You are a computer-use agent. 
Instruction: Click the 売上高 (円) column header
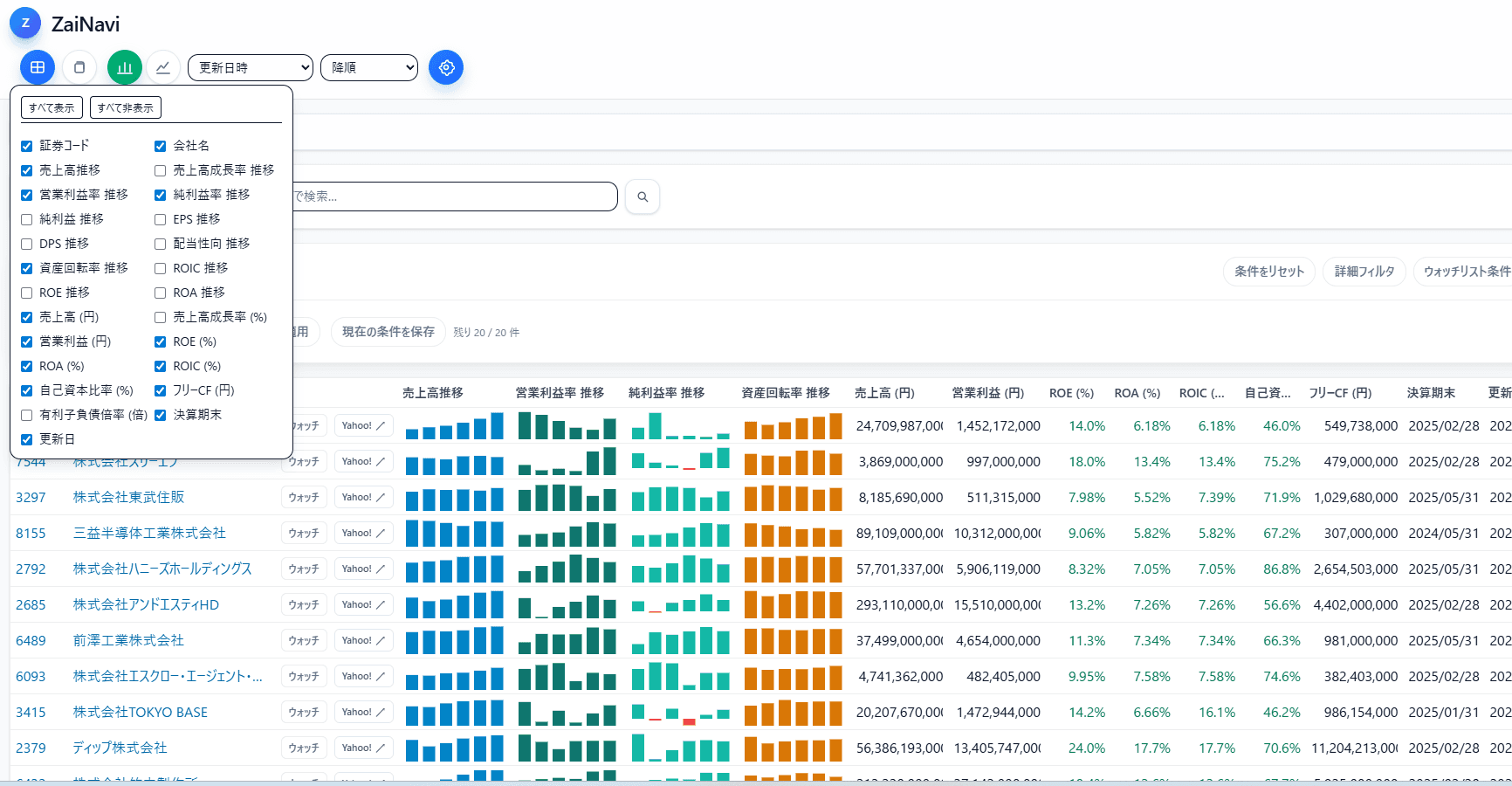pyautogui.click(x=884, y=393)
